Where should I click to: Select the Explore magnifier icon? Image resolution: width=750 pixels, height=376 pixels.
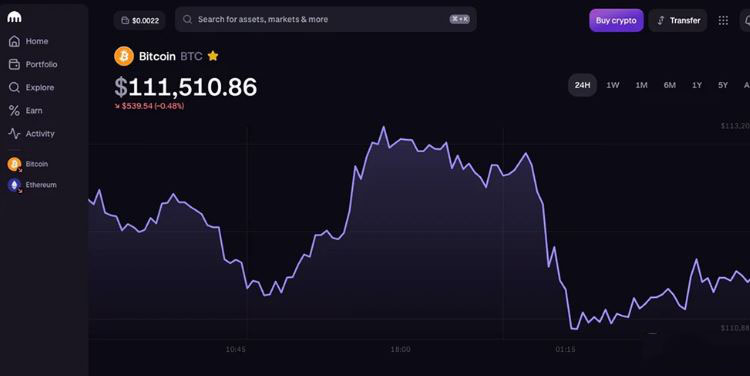pyautogui.click(x=14, y=87)
